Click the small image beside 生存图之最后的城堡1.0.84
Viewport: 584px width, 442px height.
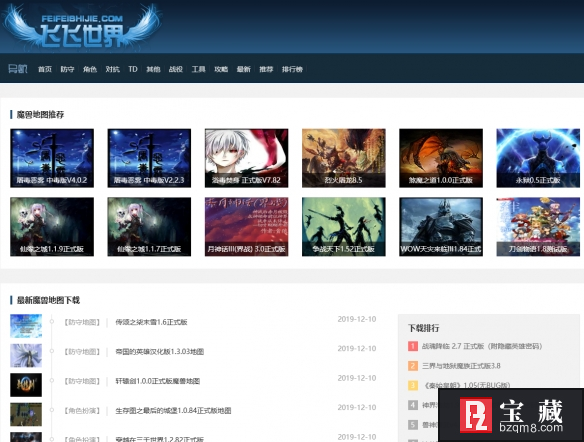[26, 414]
